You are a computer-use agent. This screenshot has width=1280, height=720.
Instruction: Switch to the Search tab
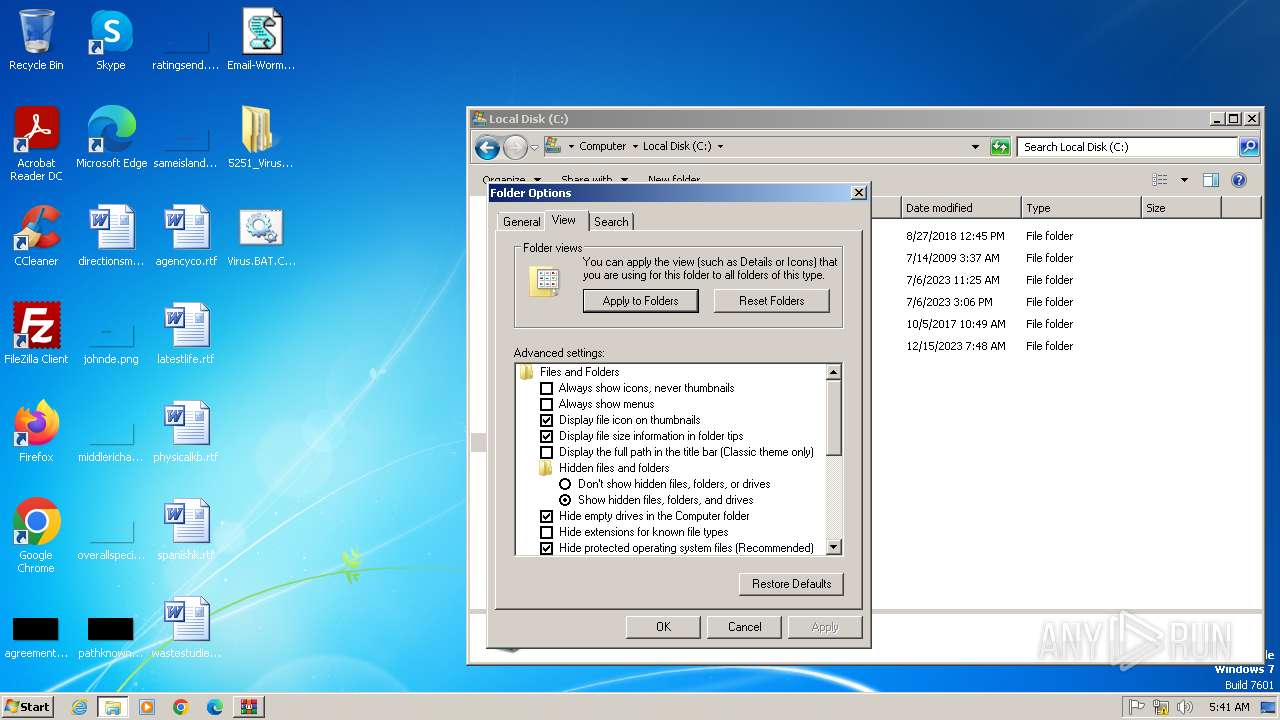point(611,222)
